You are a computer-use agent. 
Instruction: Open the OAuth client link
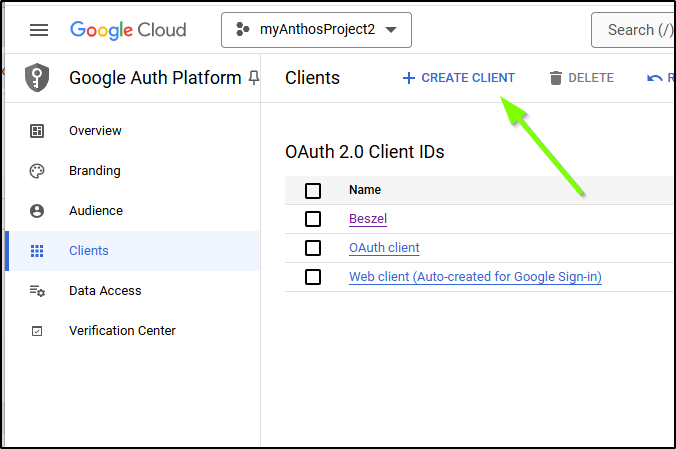click(384, 248)
